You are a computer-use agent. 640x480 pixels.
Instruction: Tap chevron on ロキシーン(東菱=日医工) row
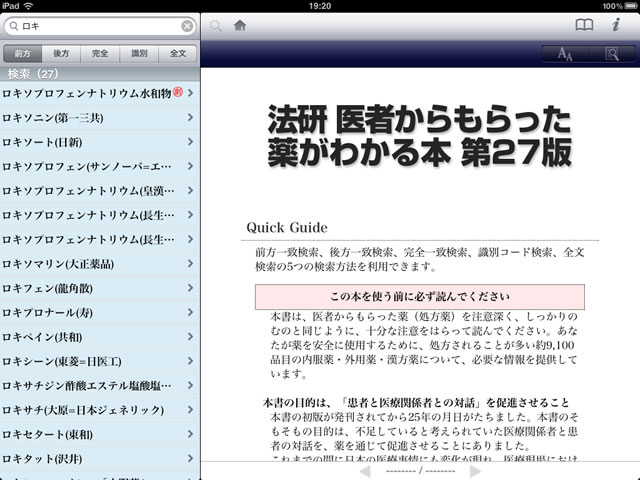191,361
